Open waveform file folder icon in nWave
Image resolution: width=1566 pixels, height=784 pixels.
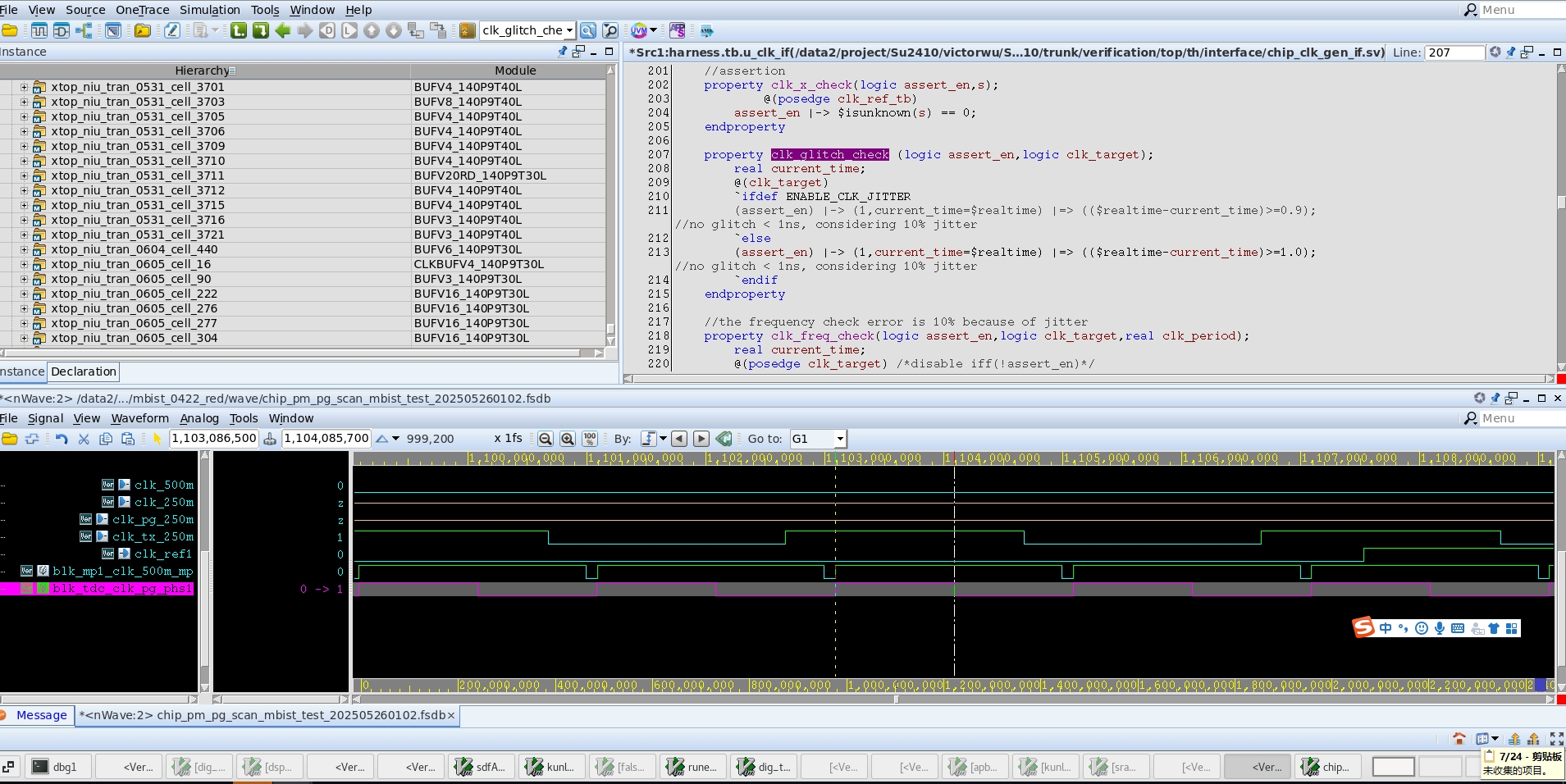[10, 439]
